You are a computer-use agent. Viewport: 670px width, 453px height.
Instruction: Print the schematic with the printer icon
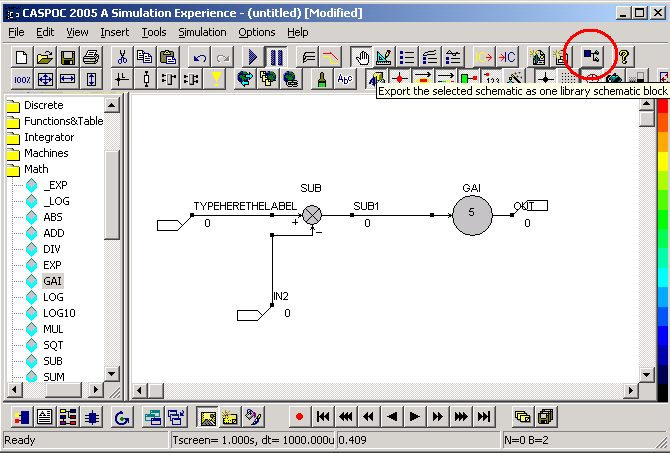pyautogui.click(x=91, y=57)
